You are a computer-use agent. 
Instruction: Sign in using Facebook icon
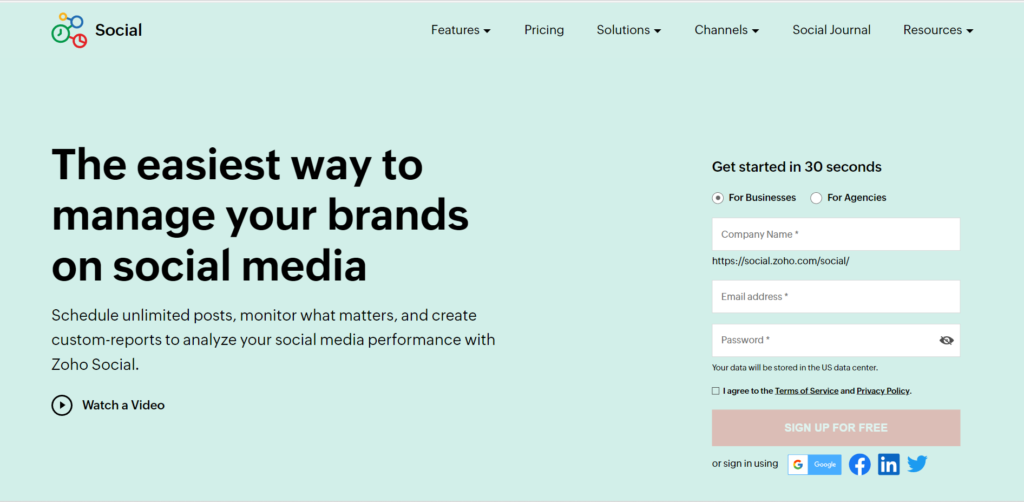[859, 464]
